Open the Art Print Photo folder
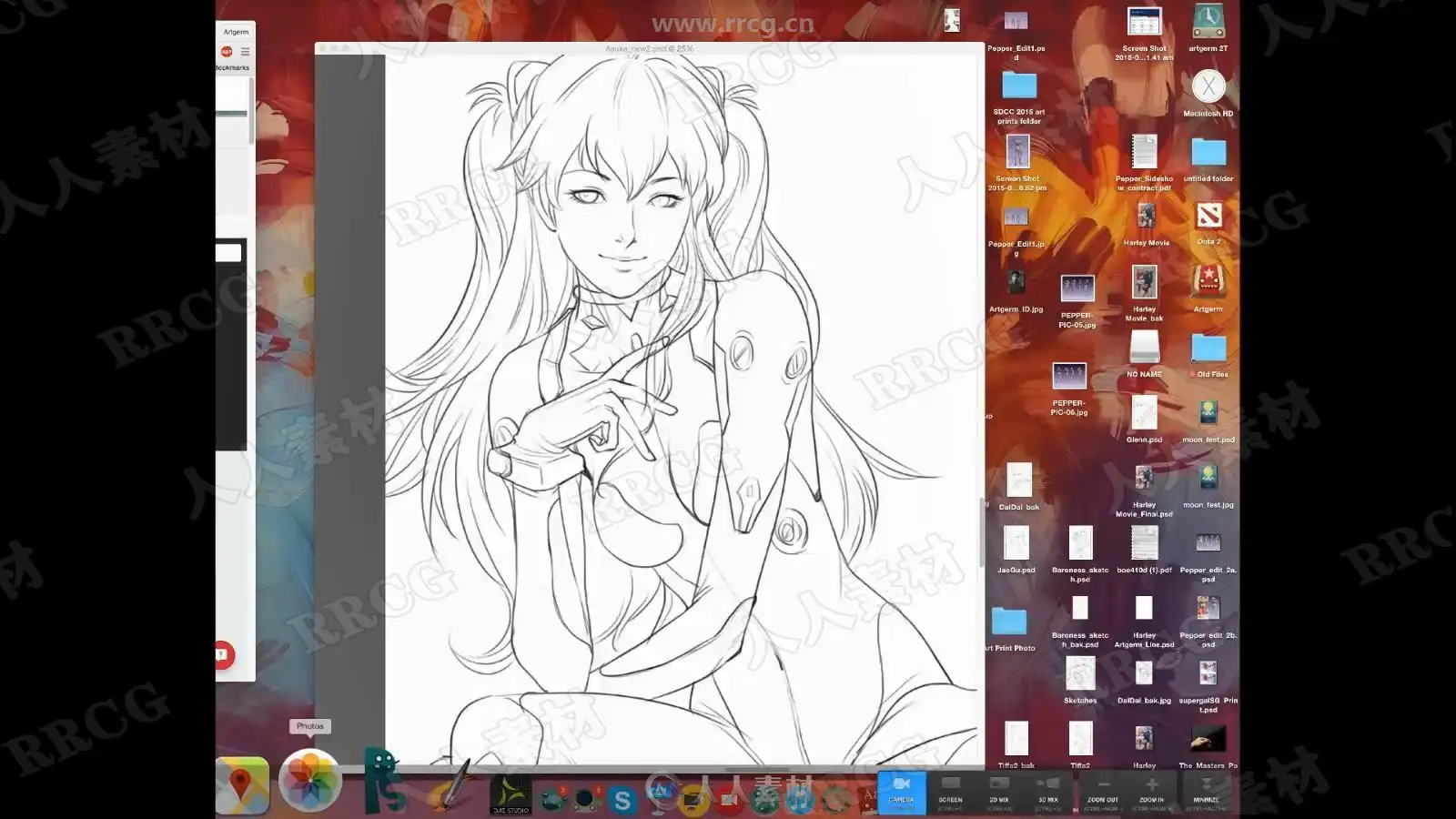The image size is (1456, 819). pos(1009,621)
